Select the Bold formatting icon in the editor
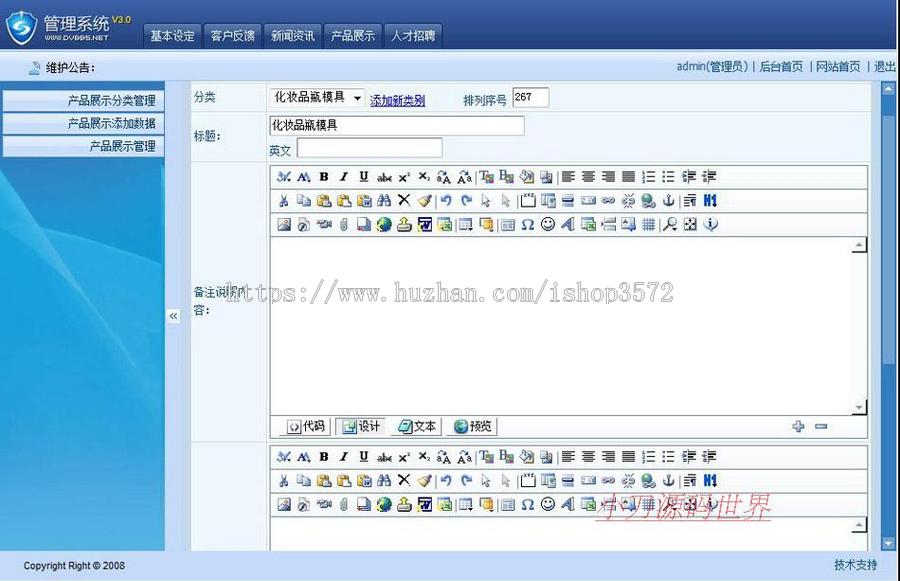Image resolution: width=900 pixels, height=581 pixels. point(323,177)
